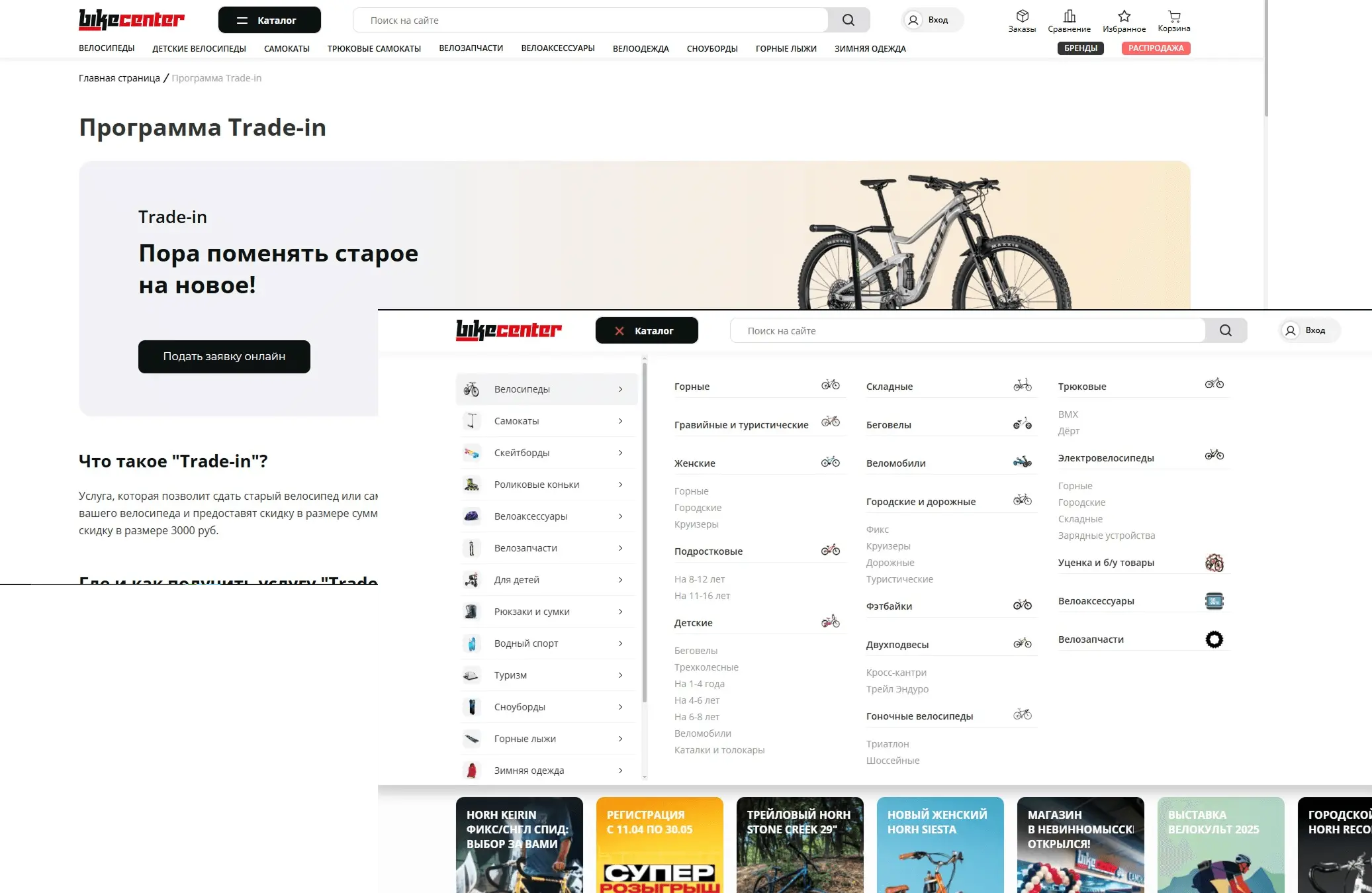Image resolution: width=1372 pixels, height=893 pixels.
Task: Open the Horn Keirin promo banner thumbnail
Action: [x=520, y=845]
